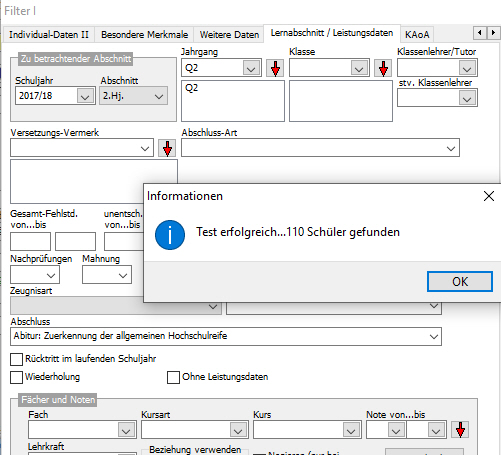
Task: Expand the Versetzungs-Vermerk dropdown
Action: 145,148
